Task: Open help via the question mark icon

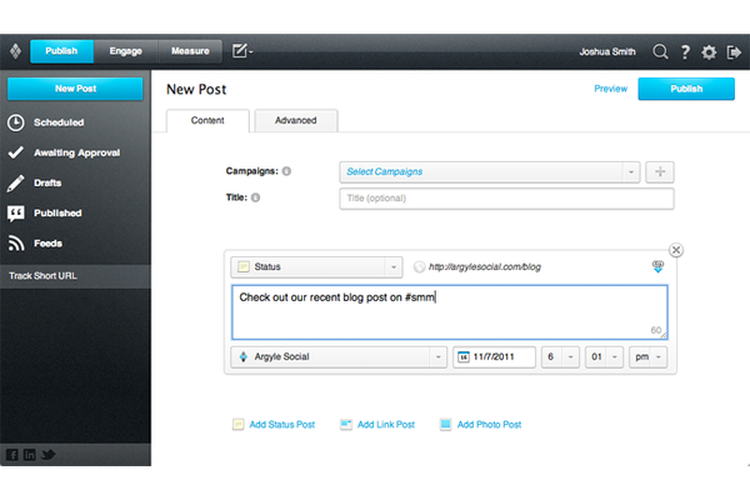Action: (x=685, y=52)
